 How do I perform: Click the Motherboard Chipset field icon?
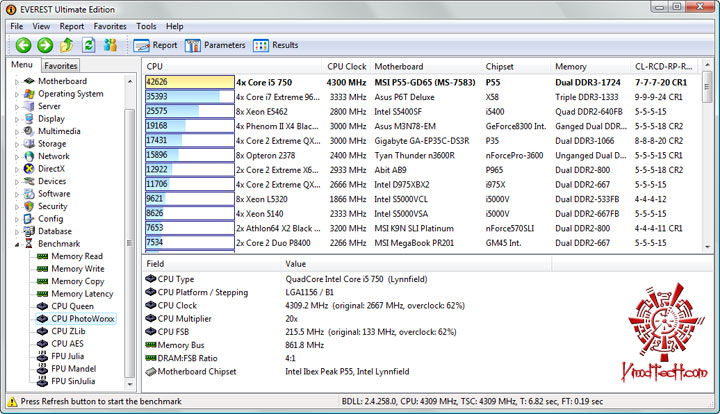151,371
